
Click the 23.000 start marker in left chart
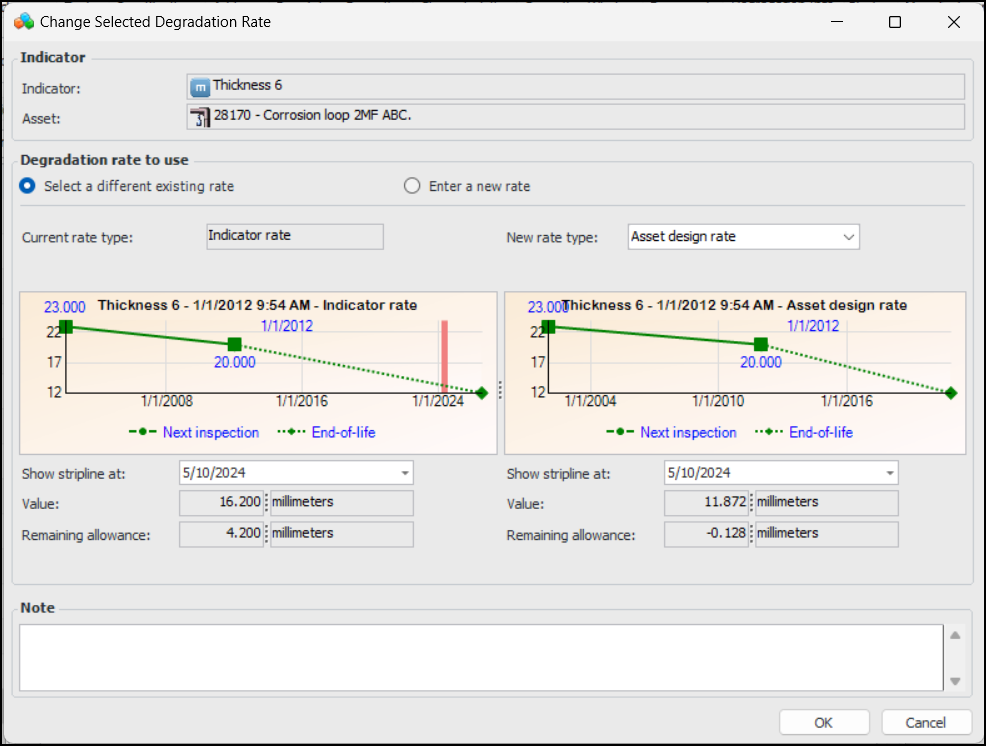pos(66,327)
